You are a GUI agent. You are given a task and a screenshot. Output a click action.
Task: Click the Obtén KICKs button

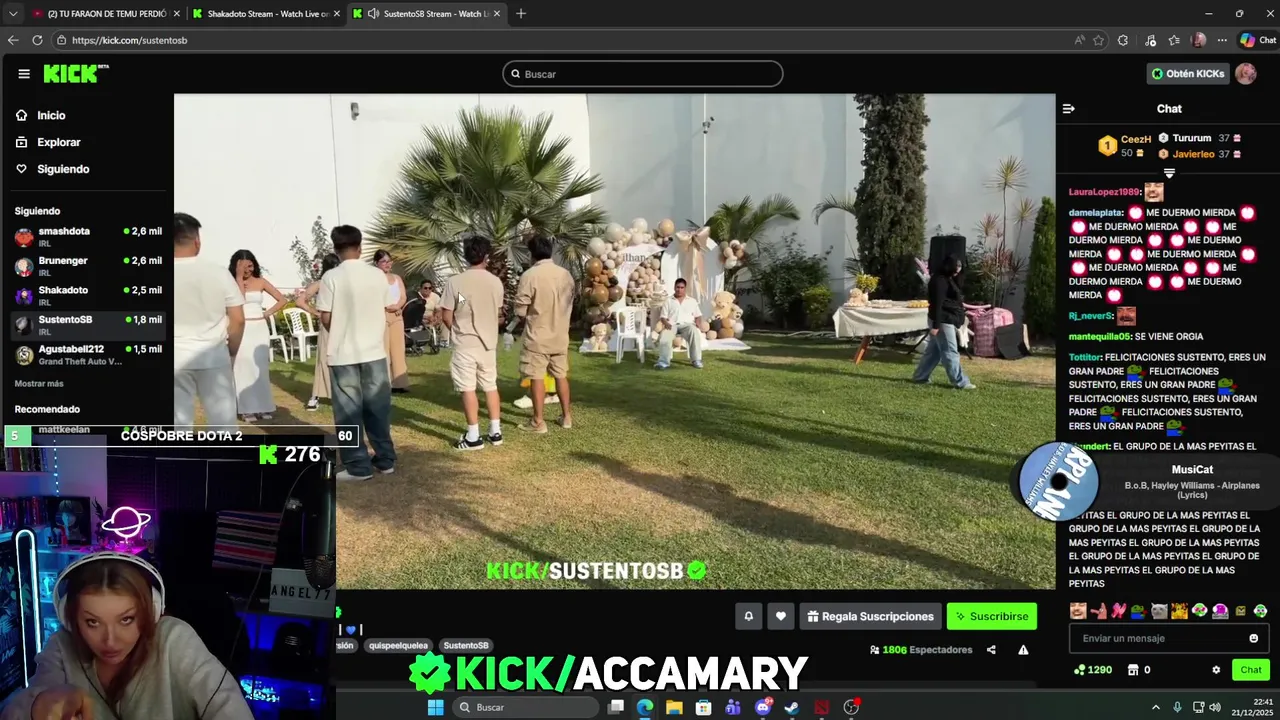[x=1187, y=74]
